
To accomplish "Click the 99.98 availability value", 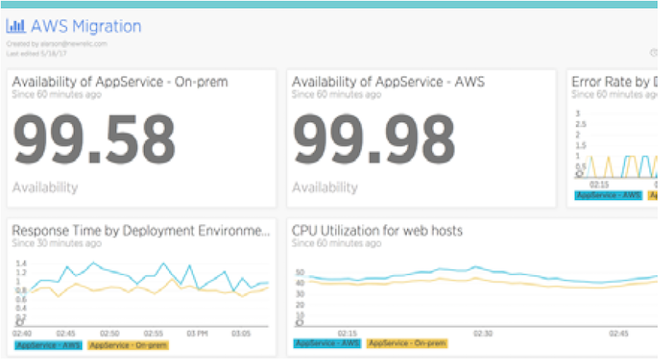I will pyautogui.click(x=374, y=139).
